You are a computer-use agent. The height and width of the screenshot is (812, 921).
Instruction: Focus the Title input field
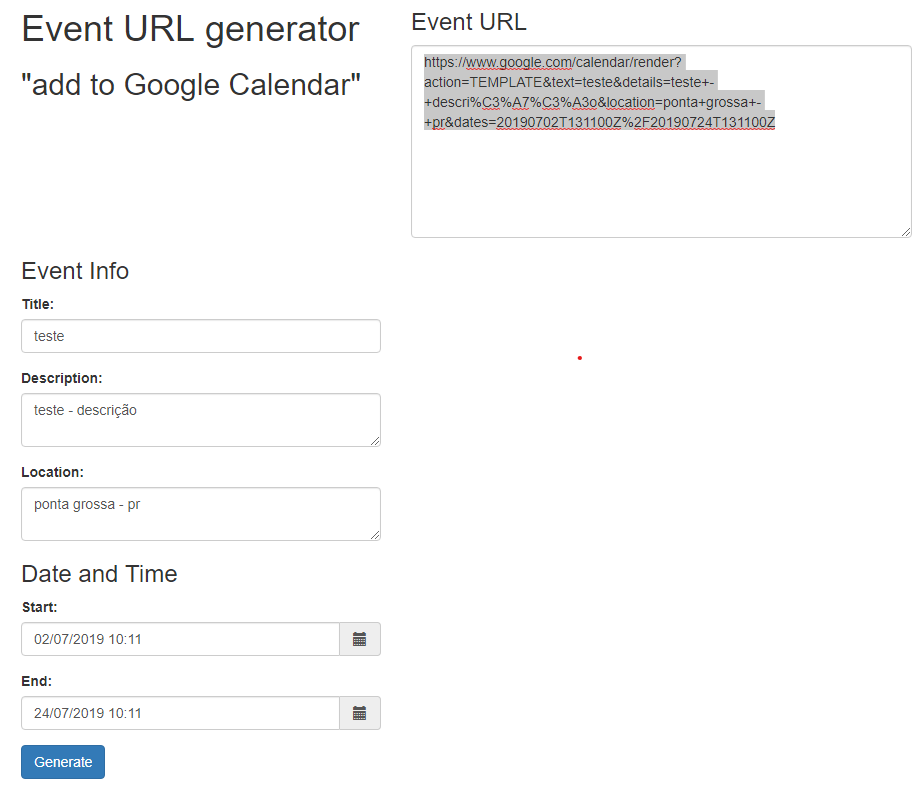coord(201,336)
